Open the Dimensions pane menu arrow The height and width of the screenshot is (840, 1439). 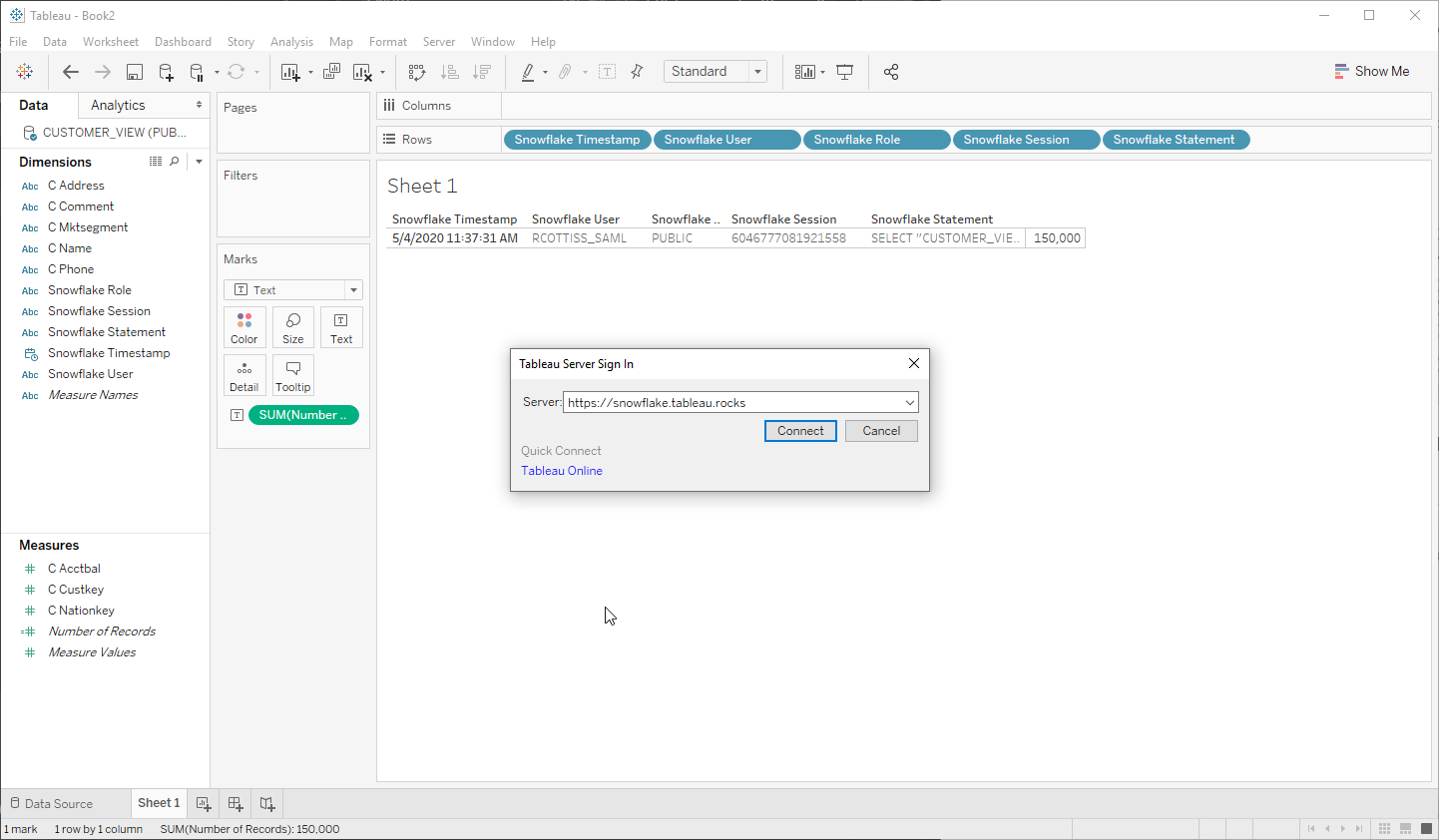tap(199, 162)
